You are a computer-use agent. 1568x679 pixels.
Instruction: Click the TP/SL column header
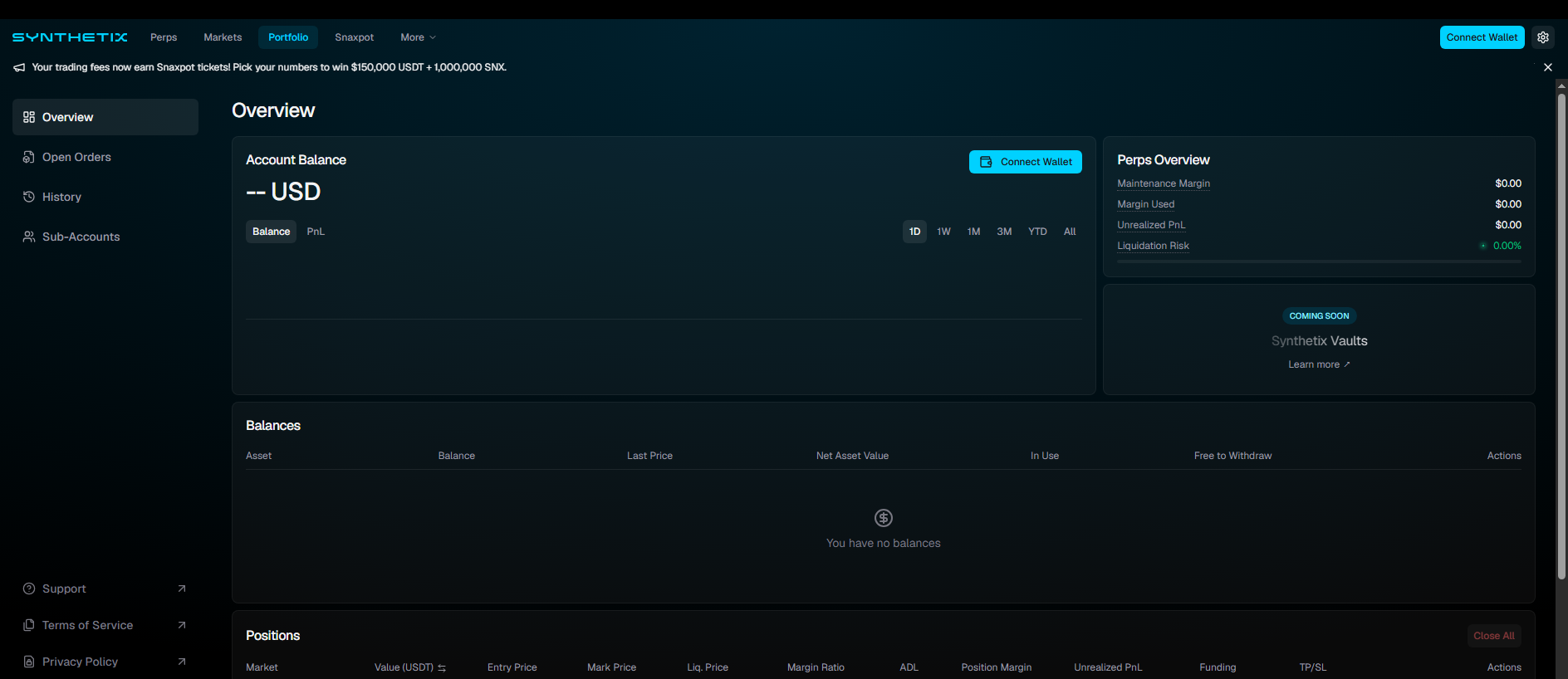[1312, 667]
